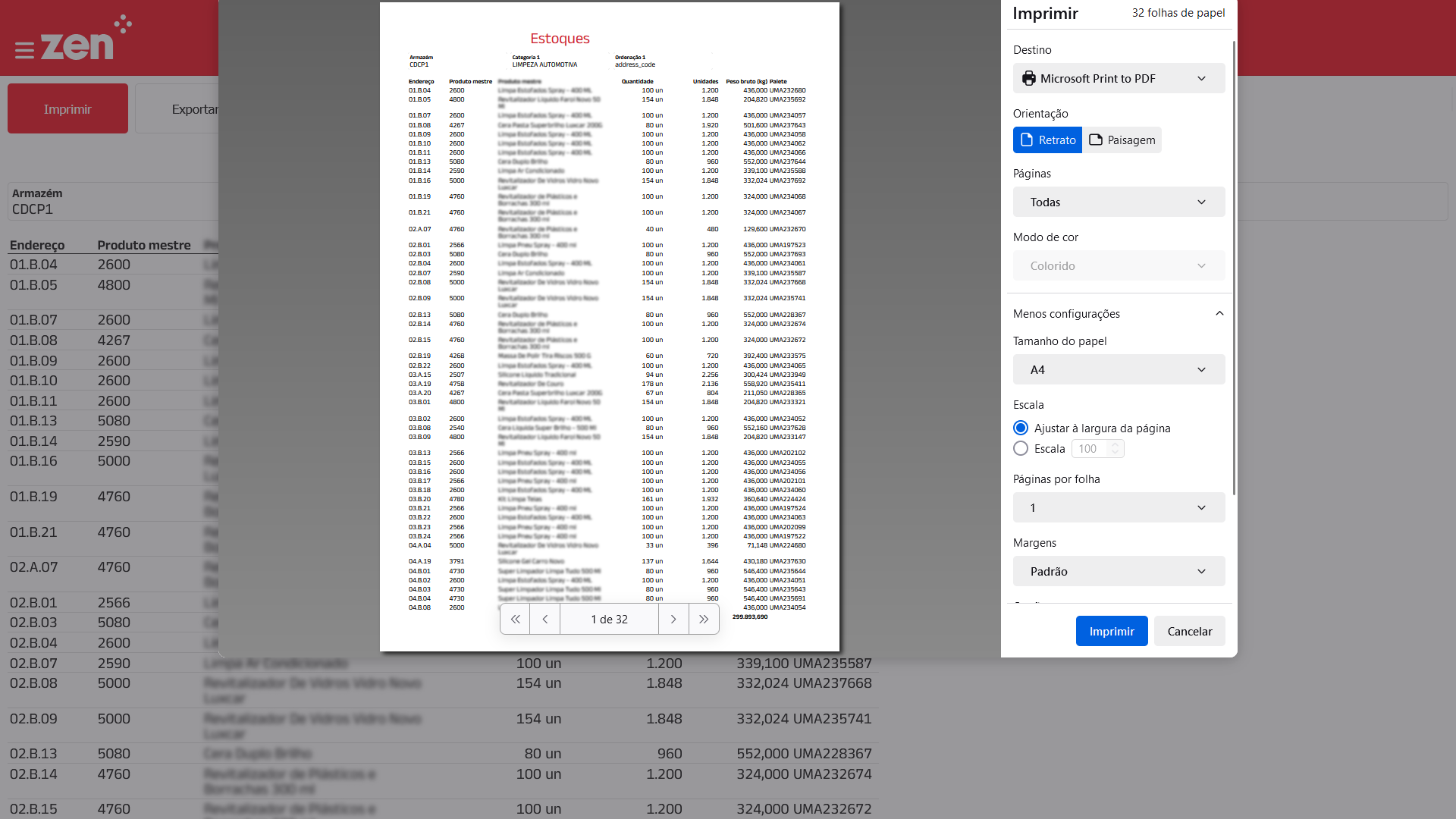Viewport: 1456px width, 819px height.
Task: Go to next preview page
Action: coord(673,620)
